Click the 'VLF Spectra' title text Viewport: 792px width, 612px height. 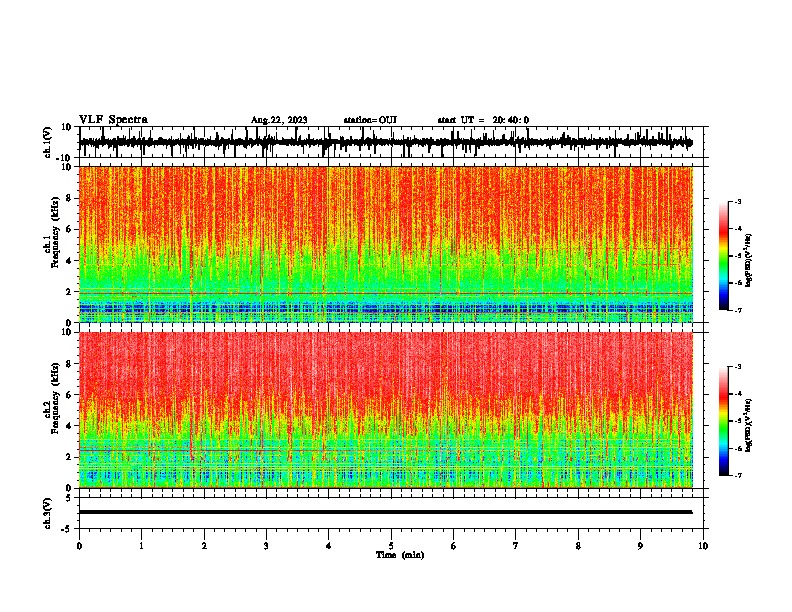tap(113, 120)
